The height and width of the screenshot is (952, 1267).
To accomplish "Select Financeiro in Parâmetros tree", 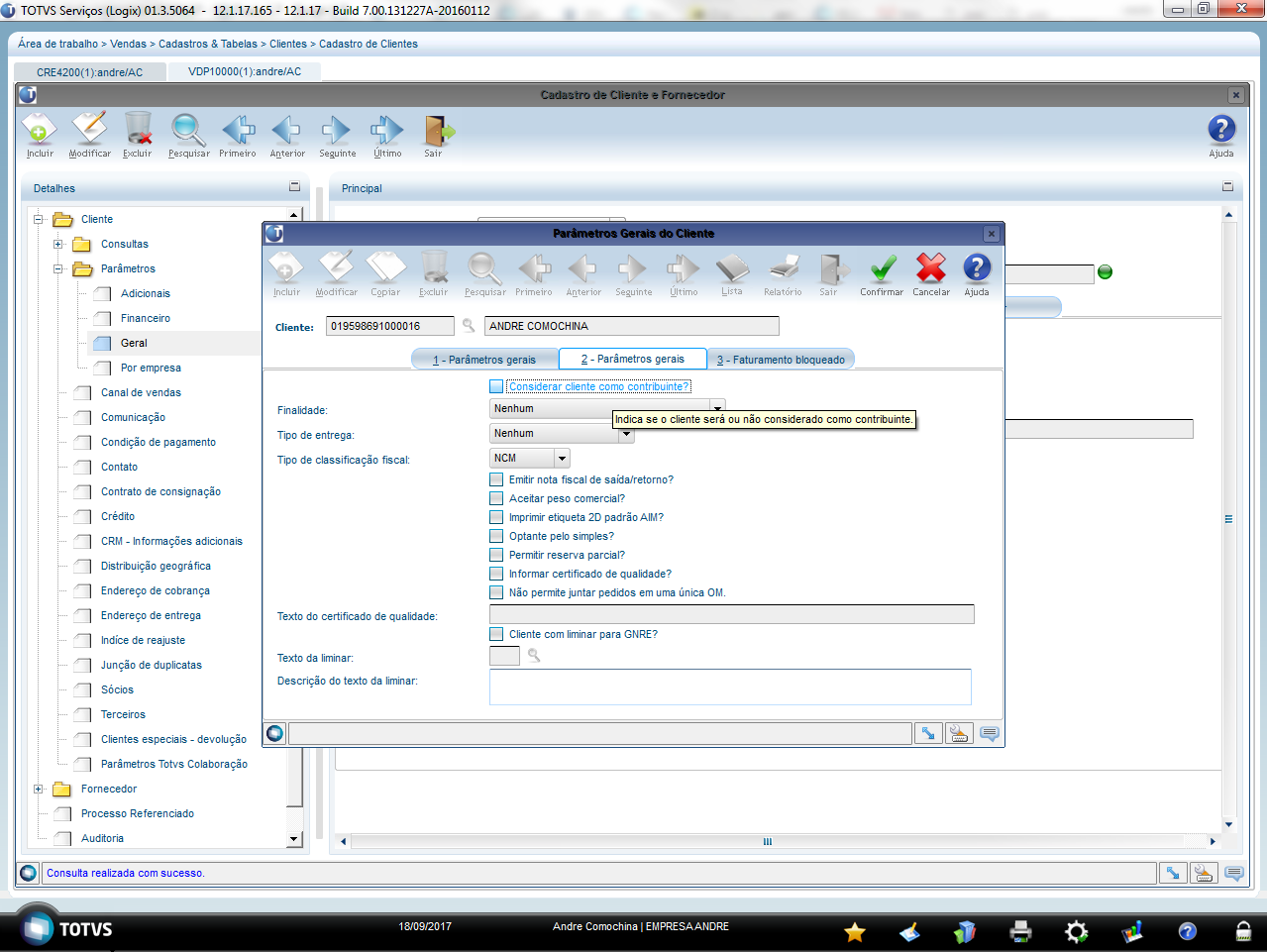I will pyautogui.click(x=146, y=318).
